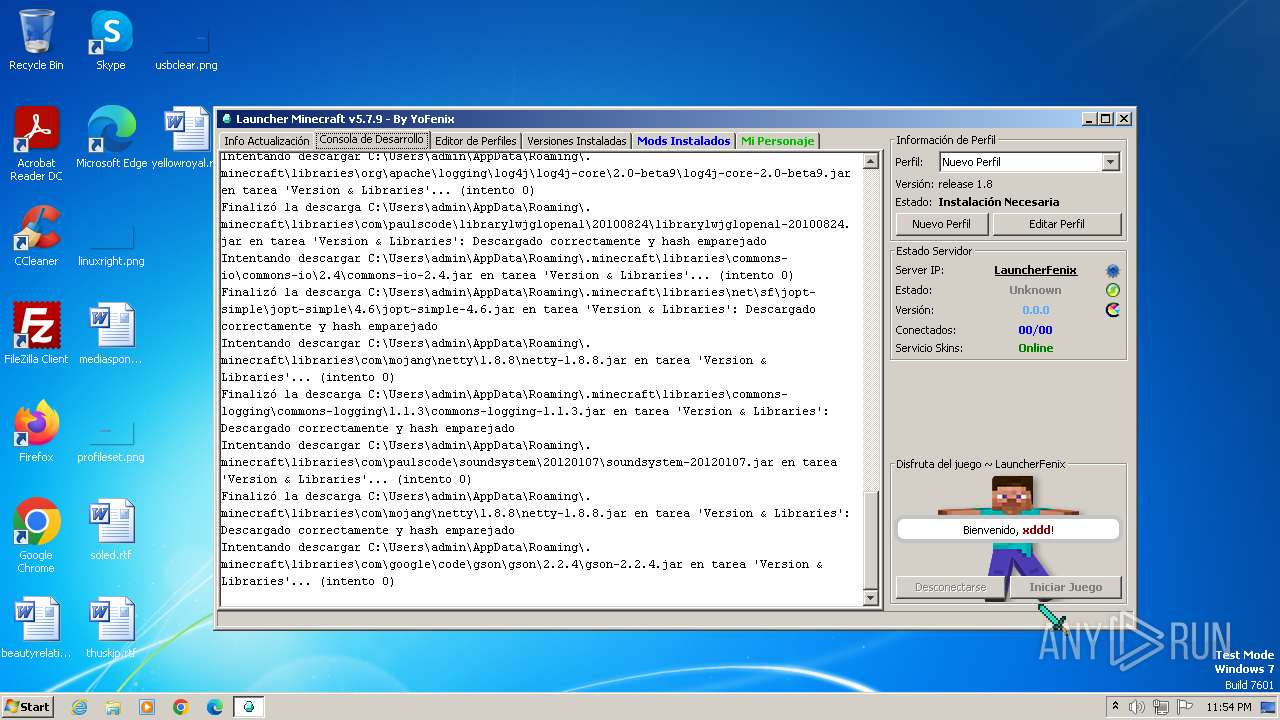The height and width of the screenshot is (720, 1280).
Task: Open CCleaner desktop shortcut
Action: coord(36,236)
